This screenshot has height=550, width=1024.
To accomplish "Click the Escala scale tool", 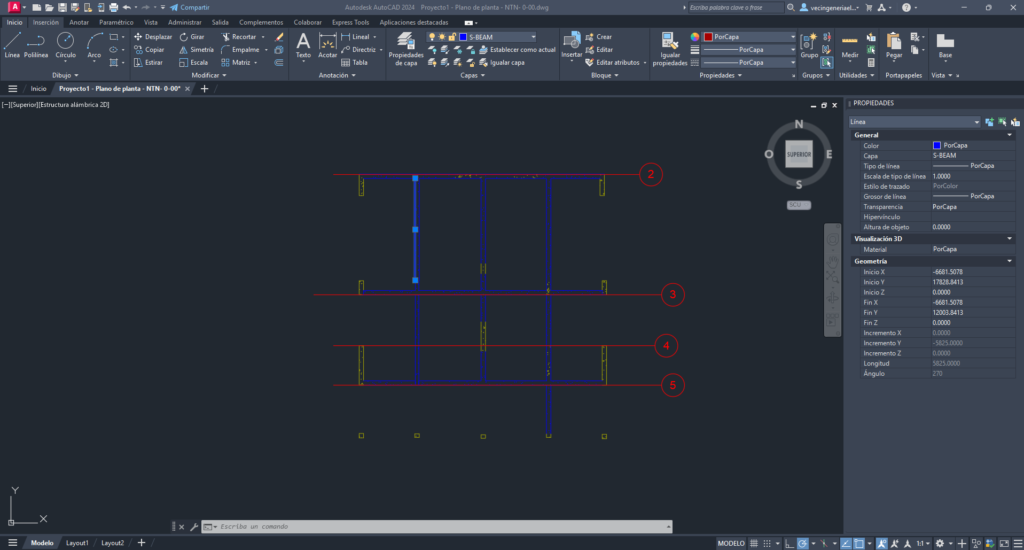I will [193, 63].
